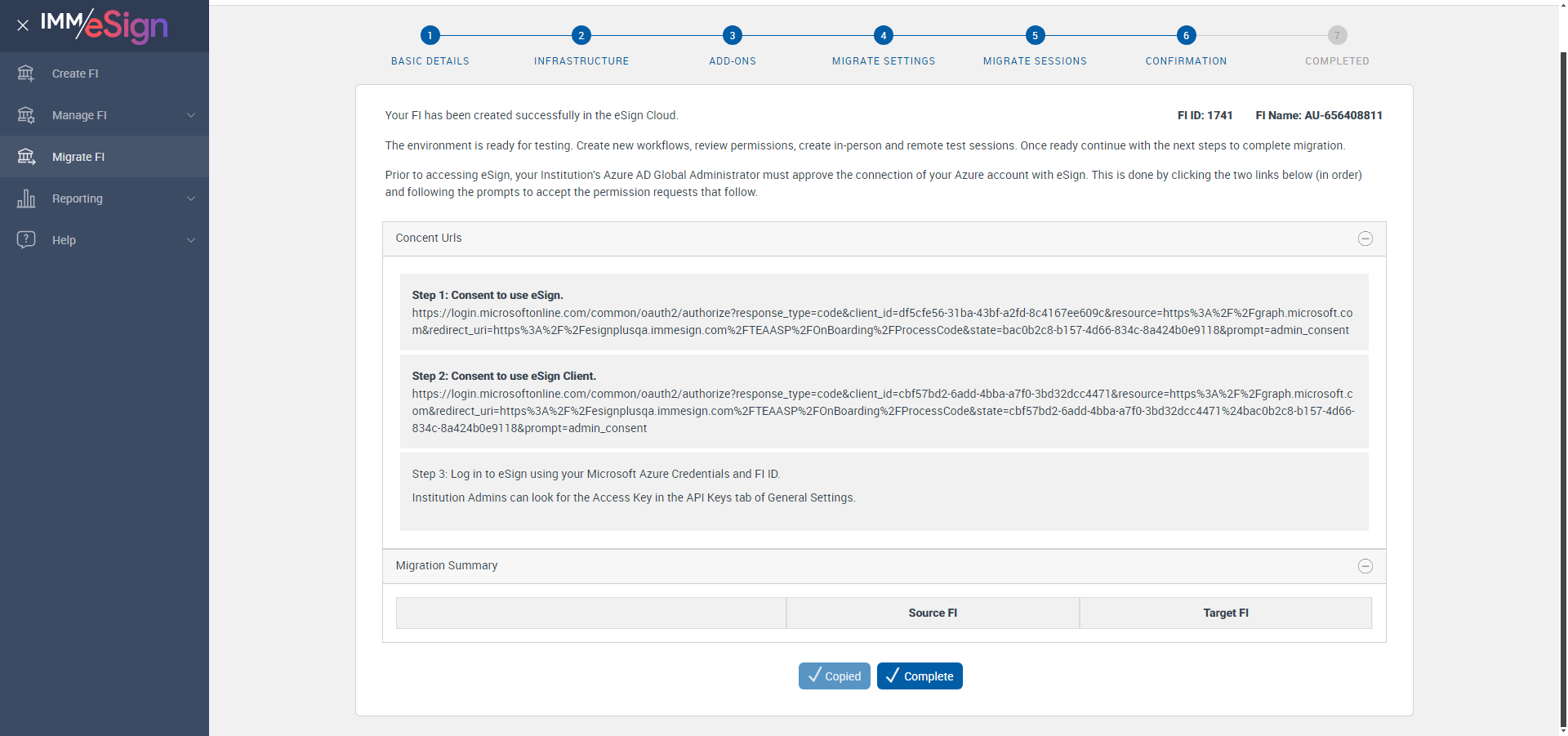
Task: Open the Create FI menu item
Action: click(x=105, y=74)
